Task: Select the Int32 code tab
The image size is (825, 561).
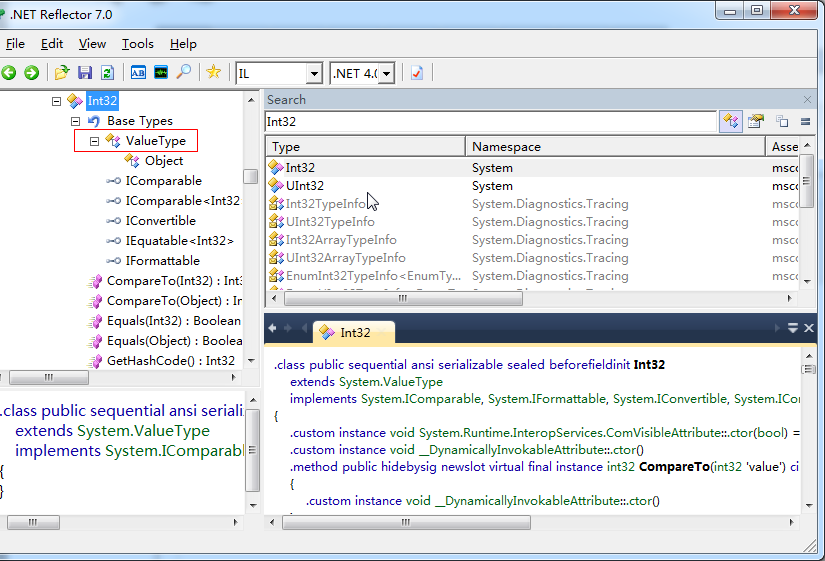Action: click(x=355, y=332)
